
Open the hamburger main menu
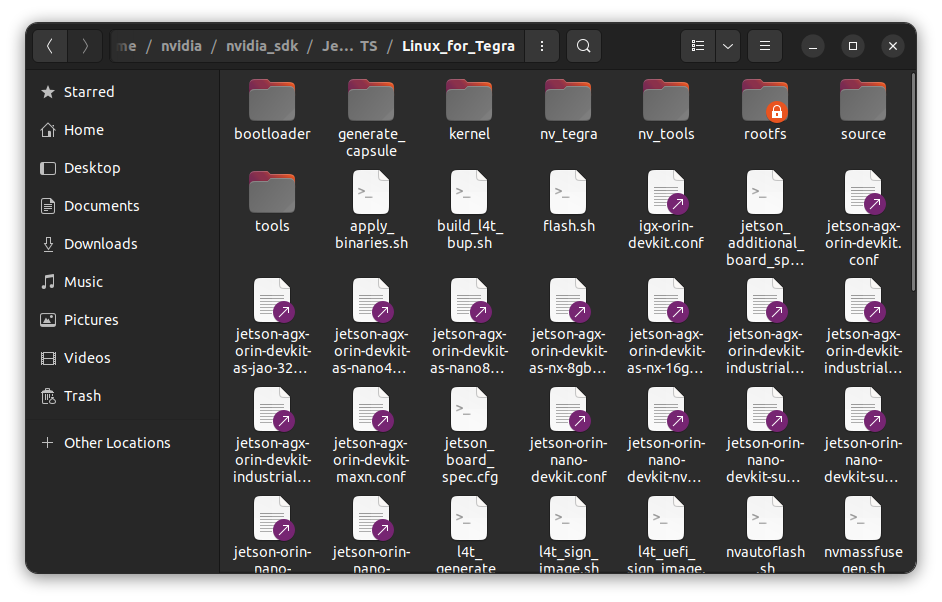765,46
